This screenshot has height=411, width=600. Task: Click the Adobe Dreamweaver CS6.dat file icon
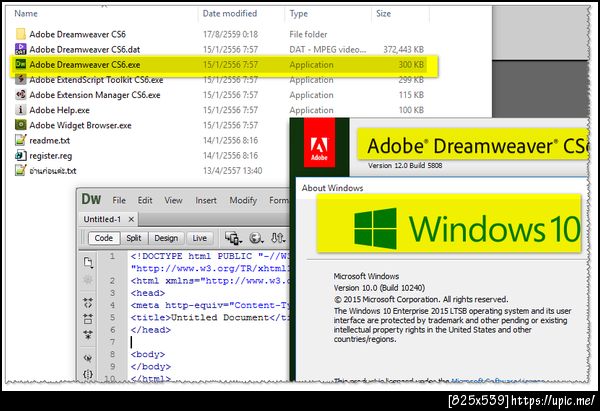coord(20,49)
